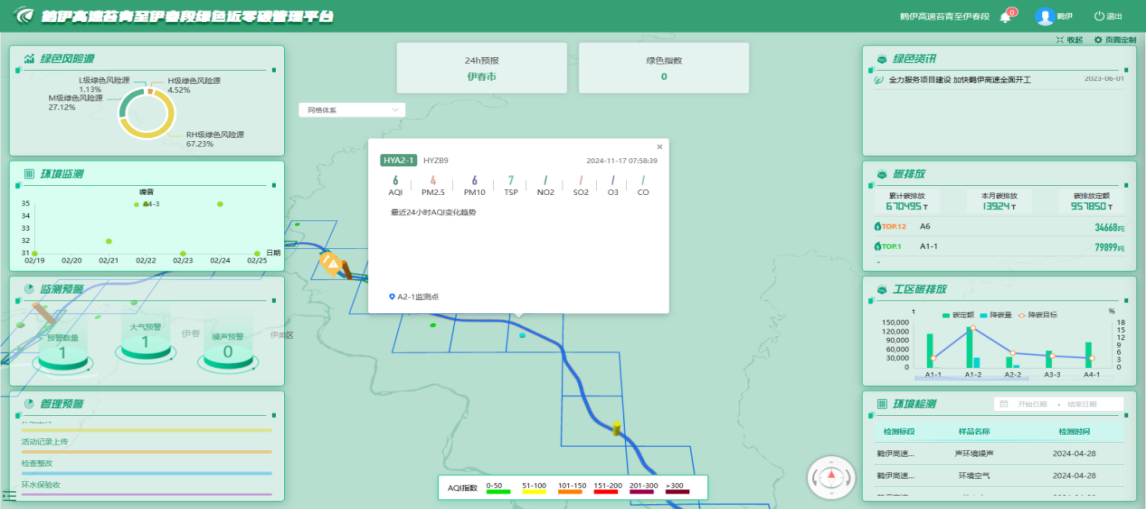Open 页面定制 gear settings
The image size is (1146, 509).
pos(1100,40)
